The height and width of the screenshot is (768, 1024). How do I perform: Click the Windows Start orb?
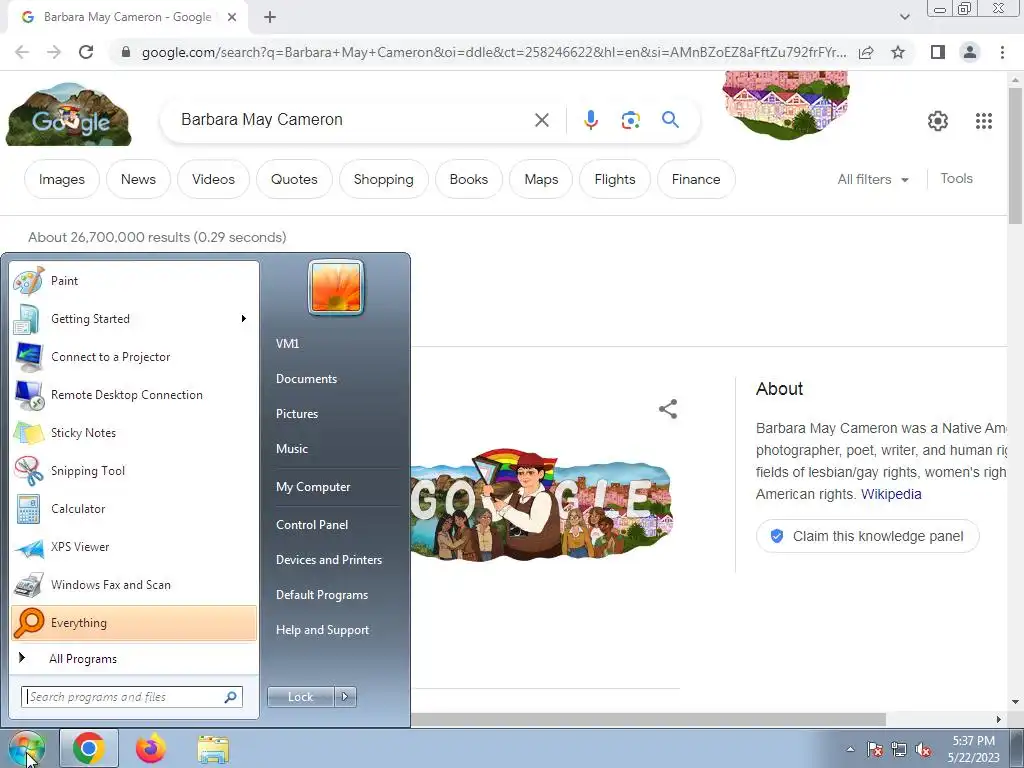click(x=26, y=748)
